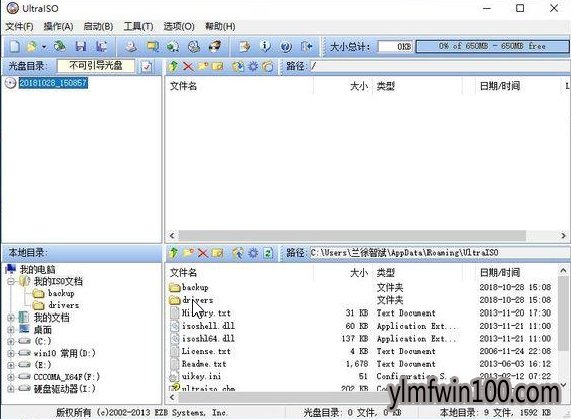Screen dimensions: 571x419
Task: Click the Burn CD/DVD image icon
Action: (x=215, y=47)
